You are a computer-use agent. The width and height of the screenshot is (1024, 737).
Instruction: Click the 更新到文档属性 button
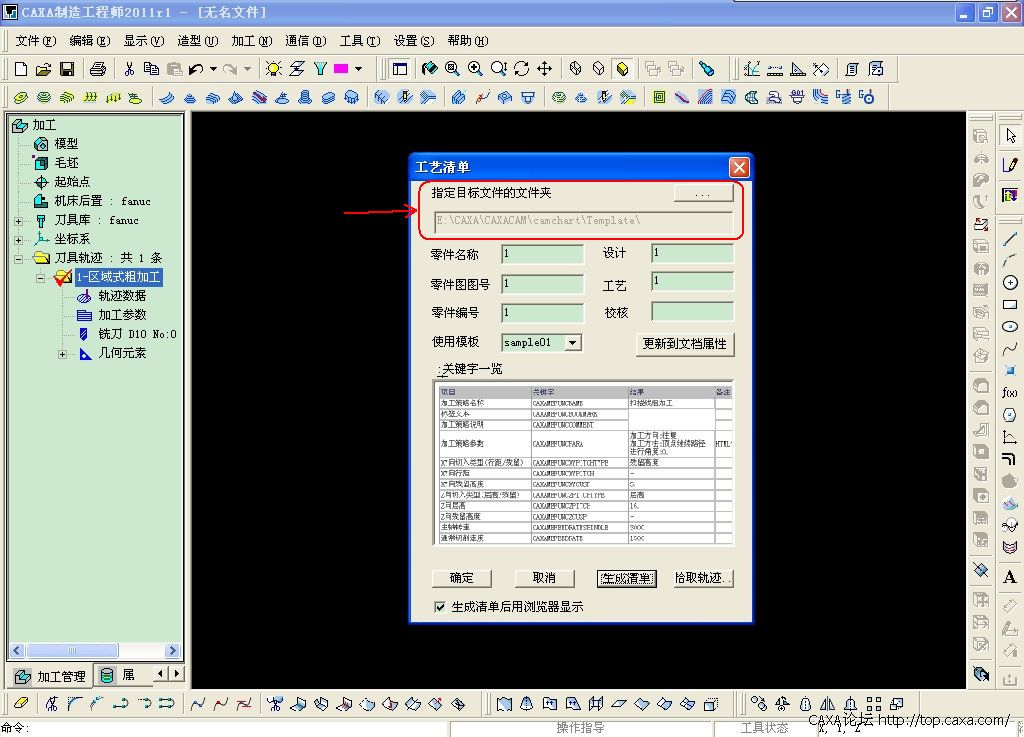pyautogui.click(x=685, y=344)
